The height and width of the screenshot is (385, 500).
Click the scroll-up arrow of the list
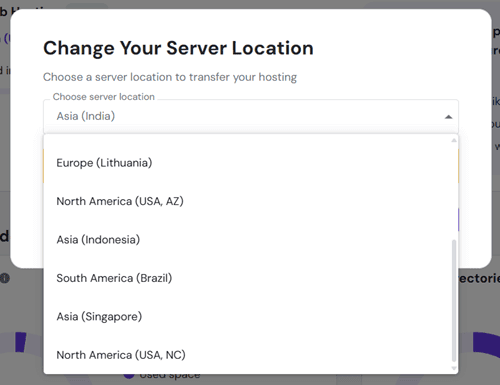[x=454, y=140]
